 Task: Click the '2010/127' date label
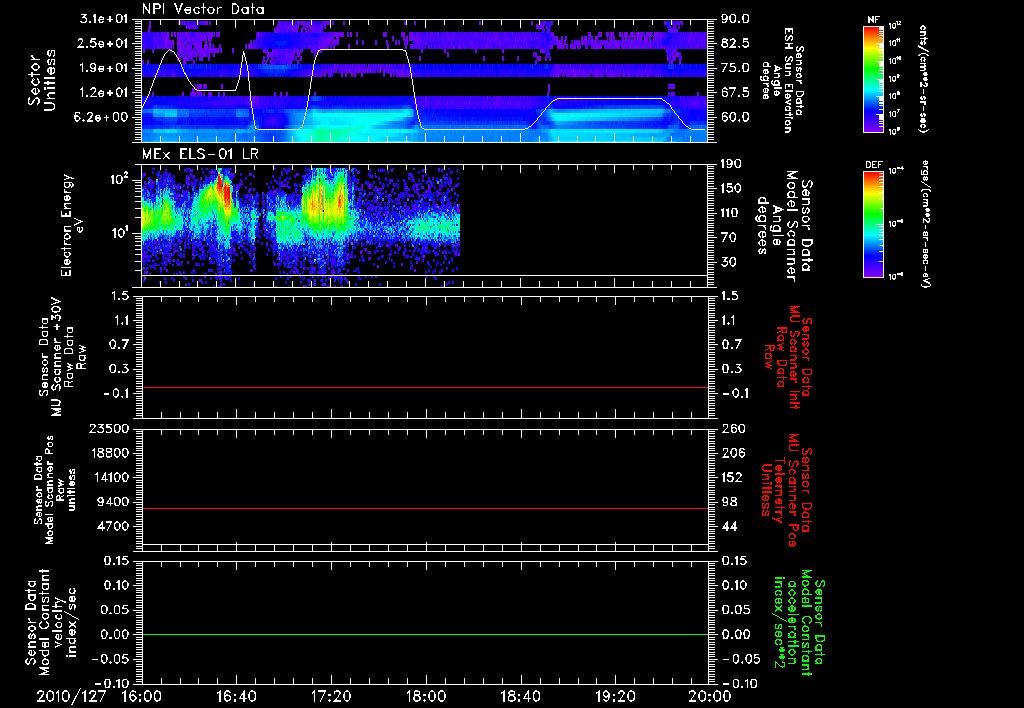(x=71, y=696)
